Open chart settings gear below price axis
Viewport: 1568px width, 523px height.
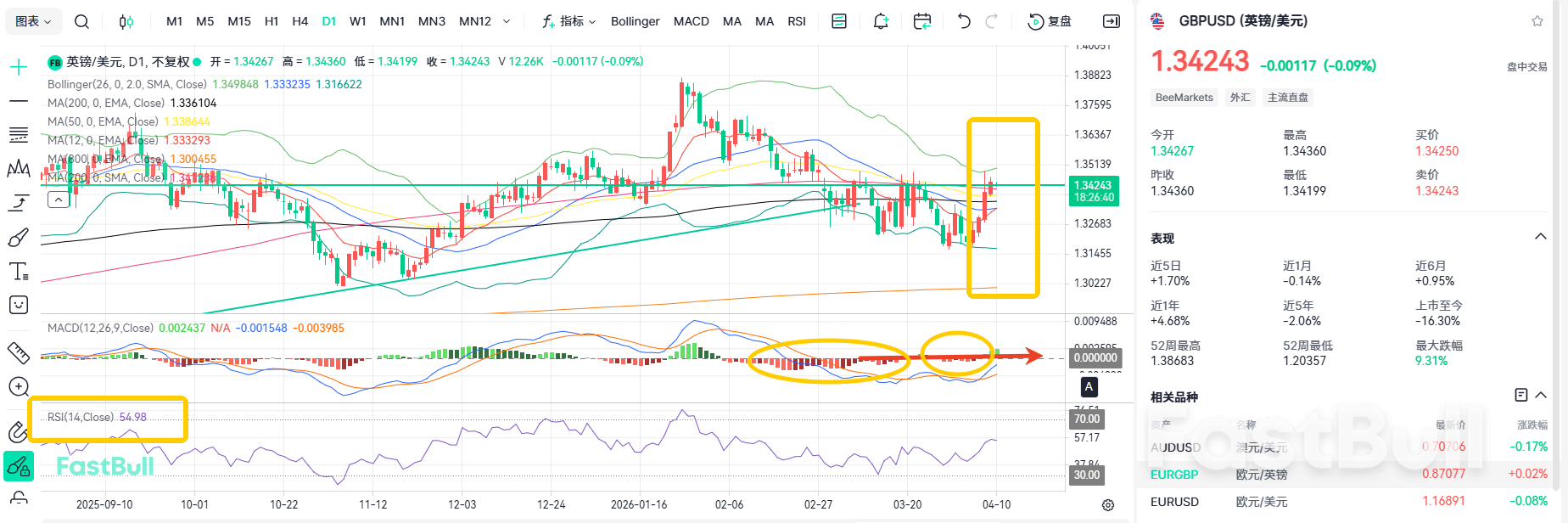click(1107, 505)
